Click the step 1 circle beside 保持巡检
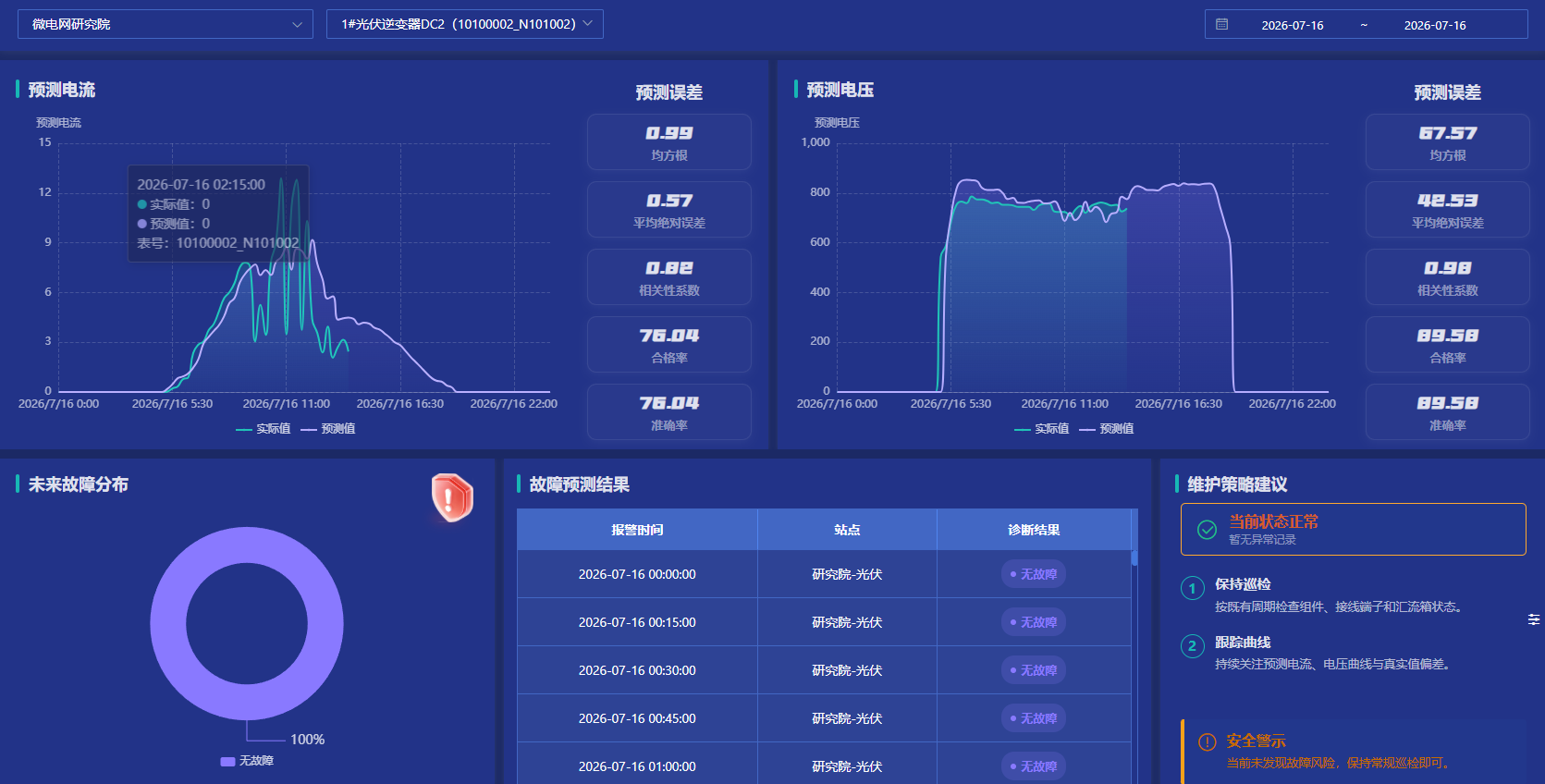 click(1193, 588)
